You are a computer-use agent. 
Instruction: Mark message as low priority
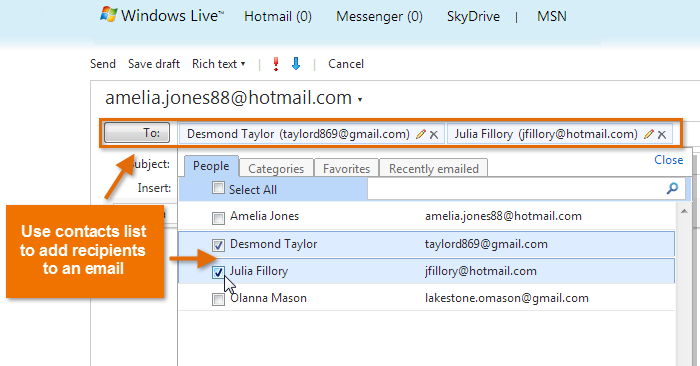tap(296, 64)
